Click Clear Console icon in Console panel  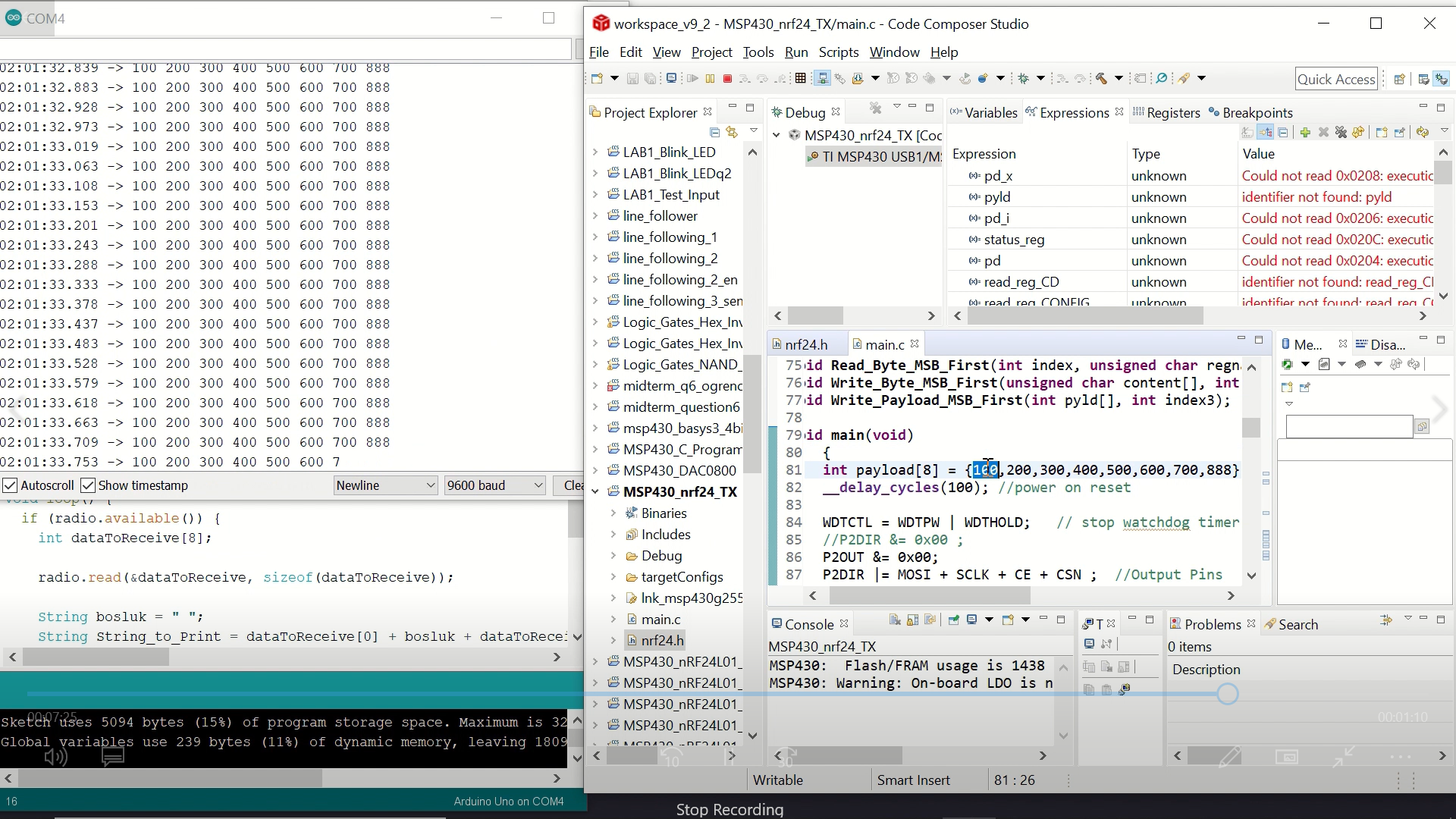(895, 620)
